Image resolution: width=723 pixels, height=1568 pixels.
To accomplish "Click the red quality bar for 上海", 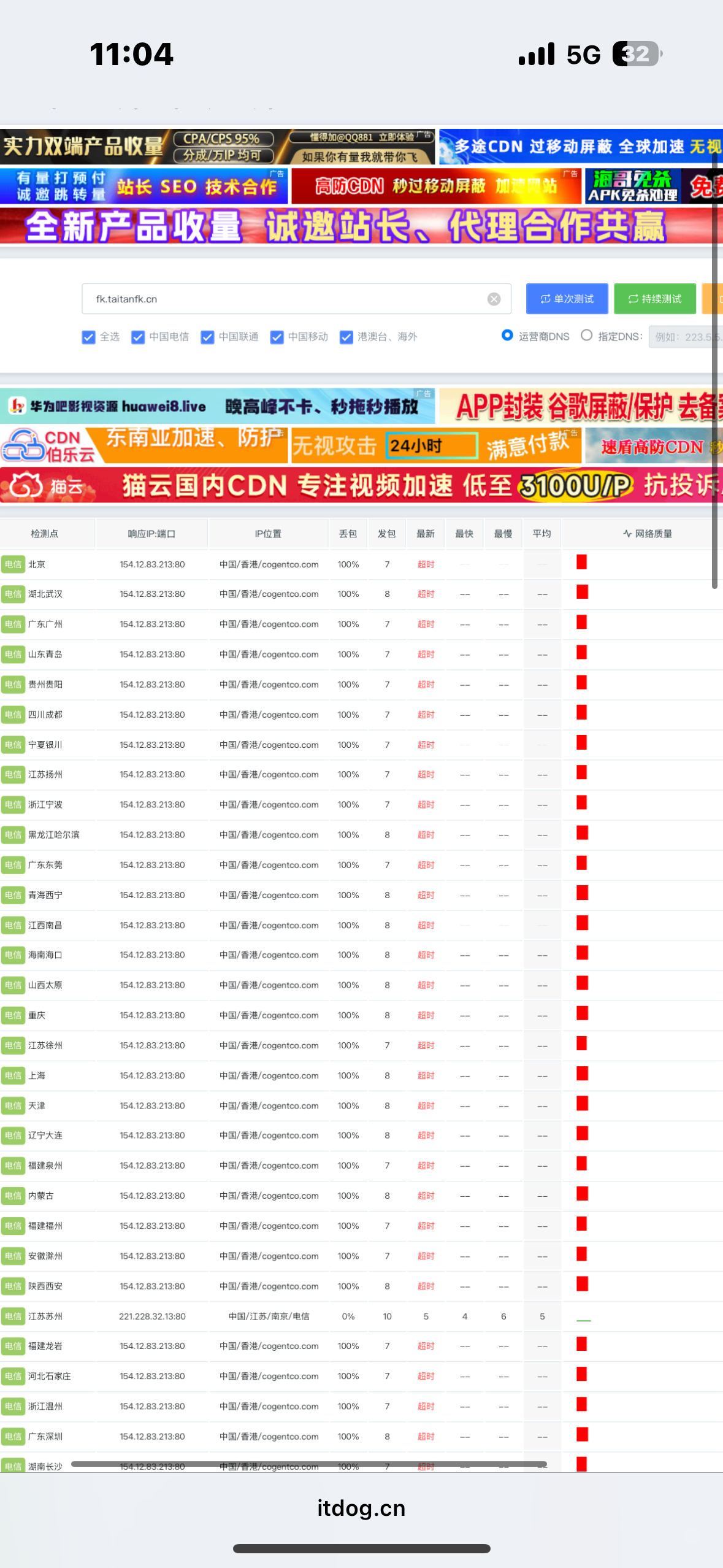I will click(x=582, y=1074).
